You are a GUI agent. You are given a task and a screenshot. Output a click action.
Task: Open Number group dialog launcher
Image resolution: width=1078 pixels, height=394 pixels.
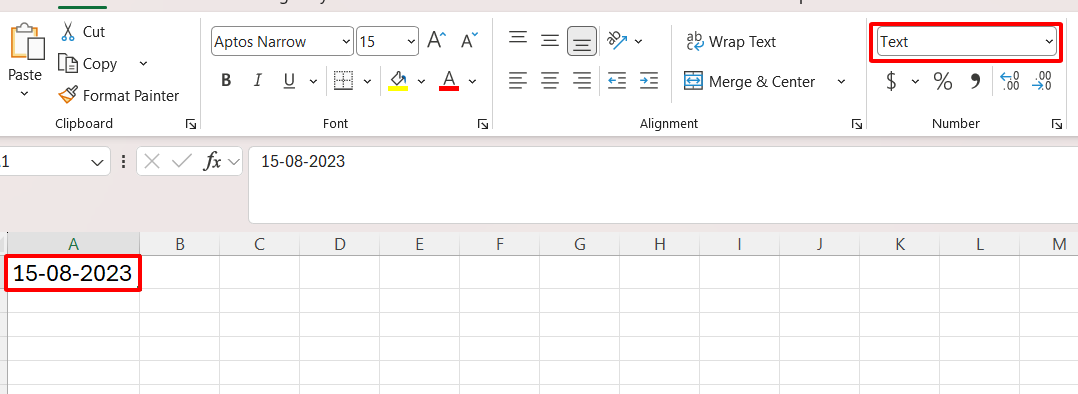coord(1056,124)
